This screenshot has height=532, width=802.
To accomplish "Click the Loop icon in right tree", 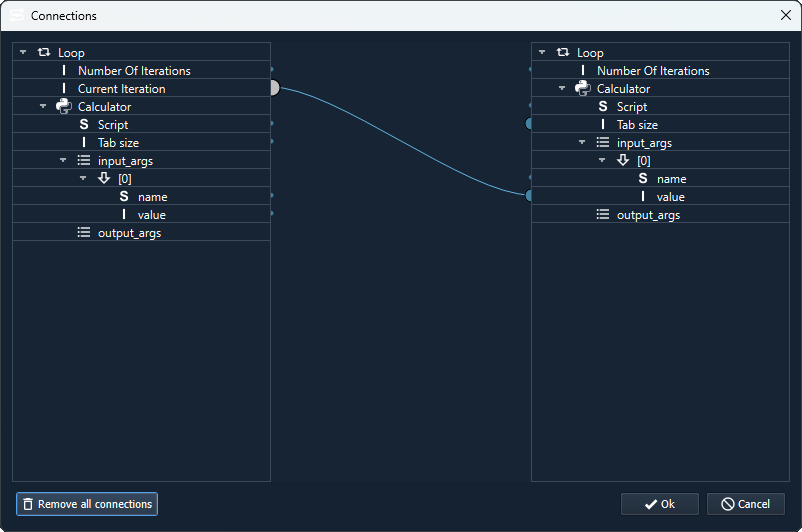I will (x=563, y=52).
